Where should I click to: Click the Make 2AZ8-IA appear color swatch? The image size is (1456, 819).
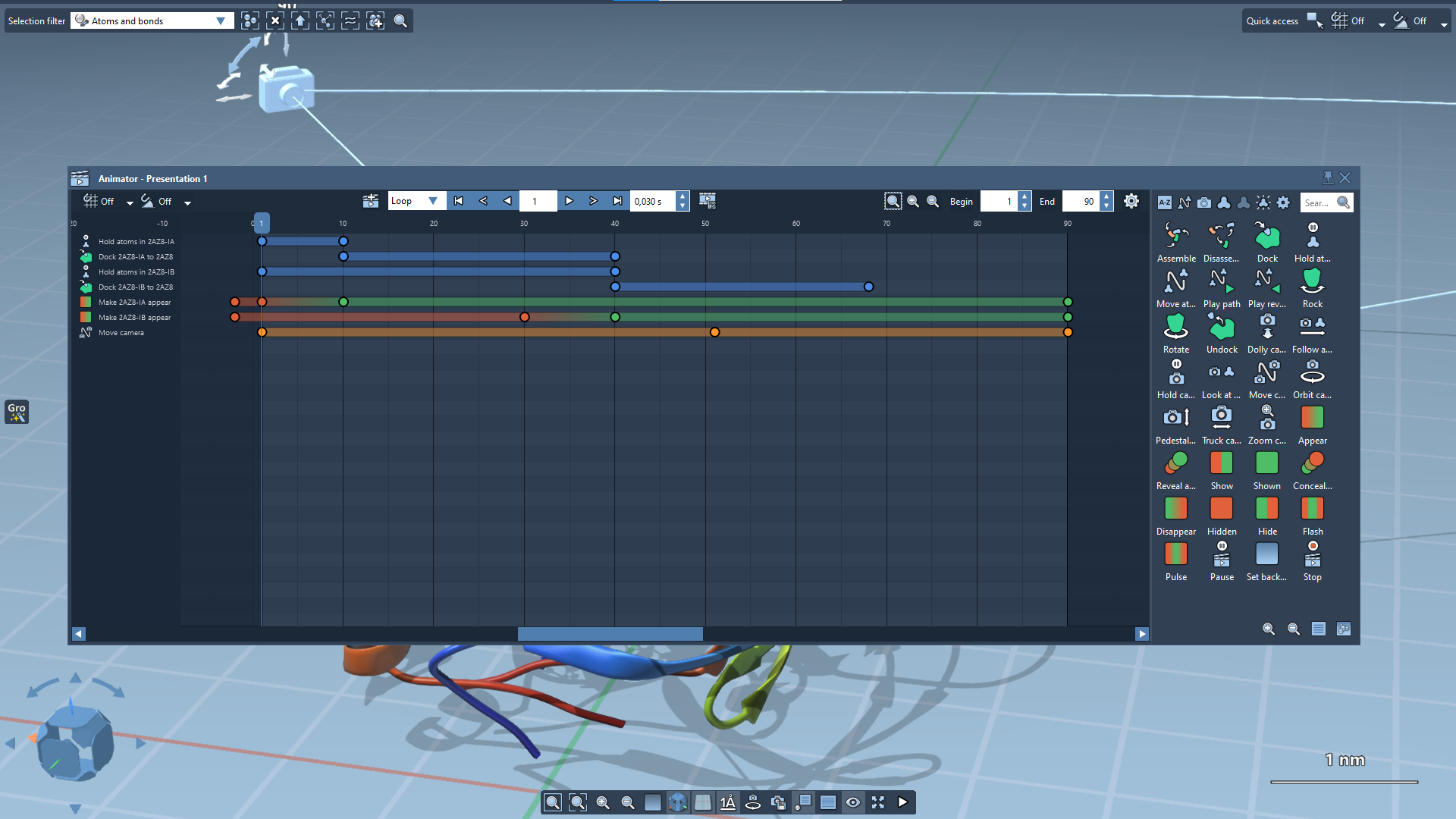coord(86,303)
